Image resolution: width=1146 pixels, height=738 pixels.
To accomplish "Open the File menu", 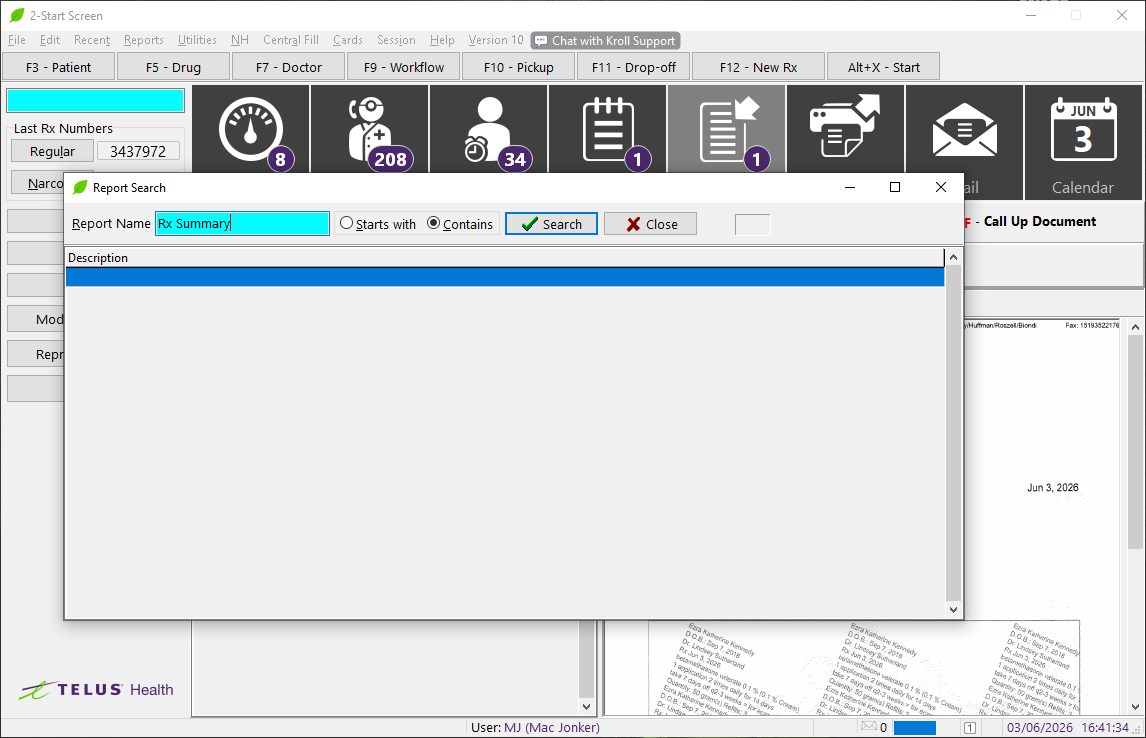I will tap(17, 40).
